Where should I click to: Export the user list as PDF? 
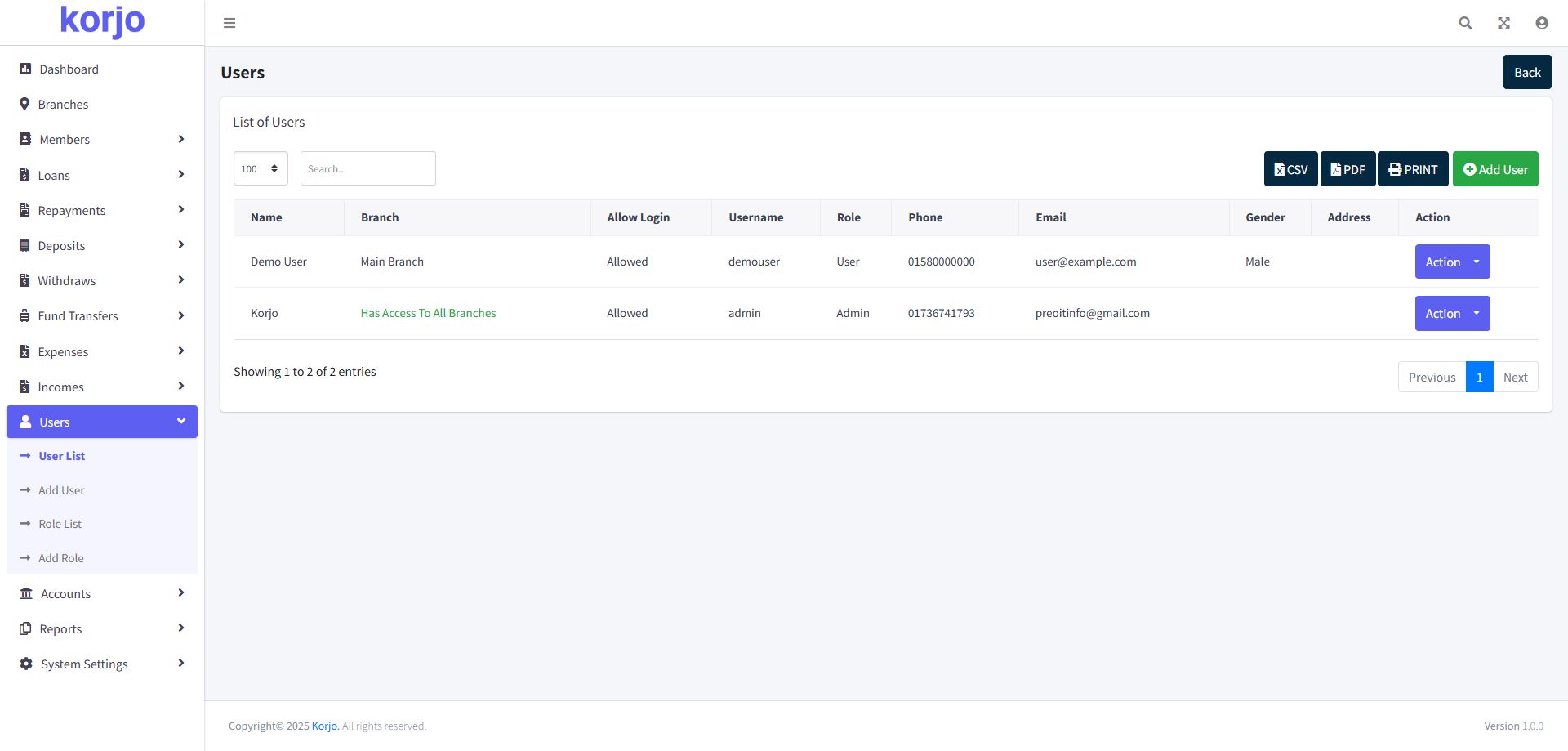click(x=1347, y=169)
